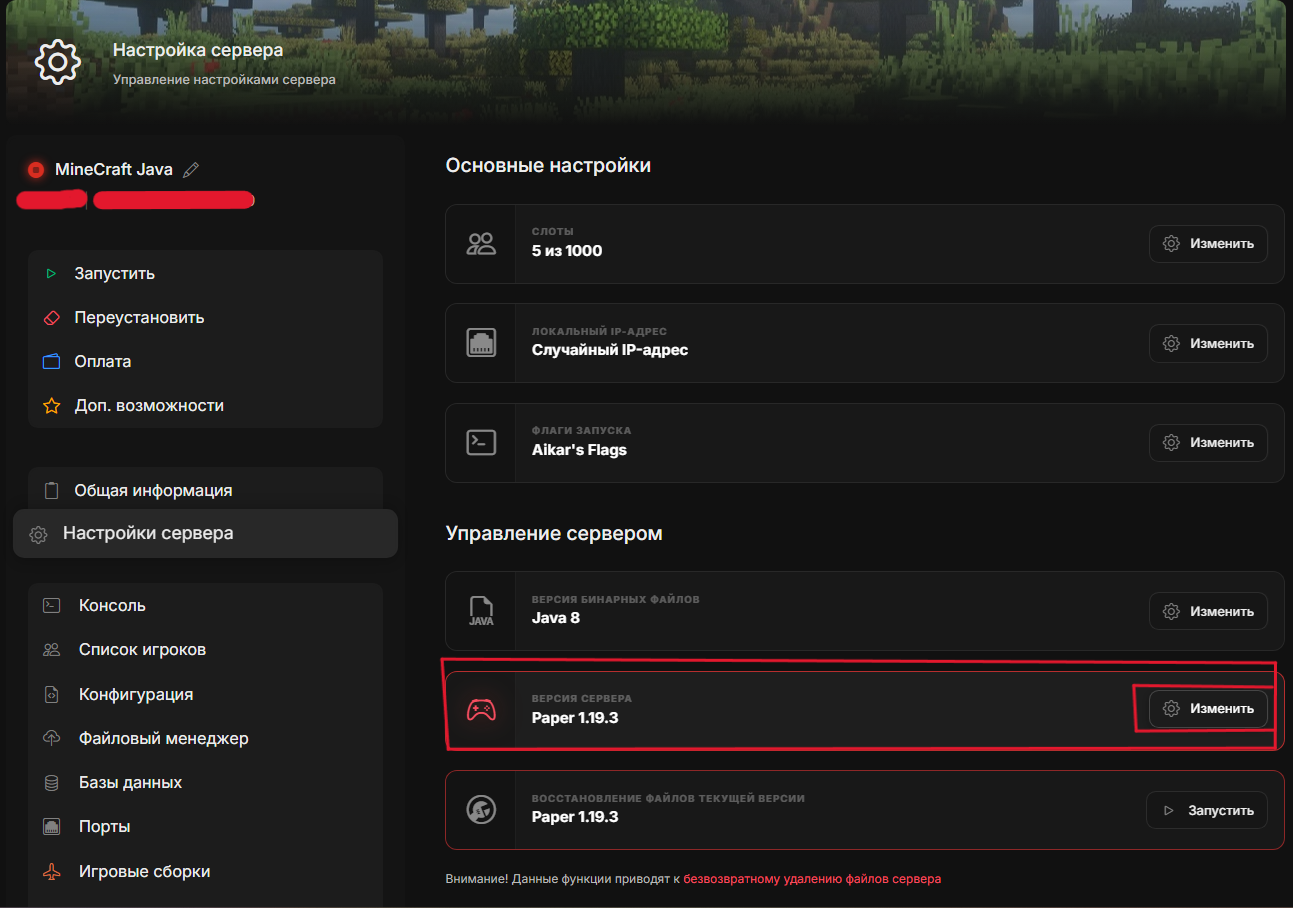Image resolution: width=1293 pixels, height=908 pixels.
Task: Click the red безвозвратному удалению файлов сервера text
Action: (812, 879)
